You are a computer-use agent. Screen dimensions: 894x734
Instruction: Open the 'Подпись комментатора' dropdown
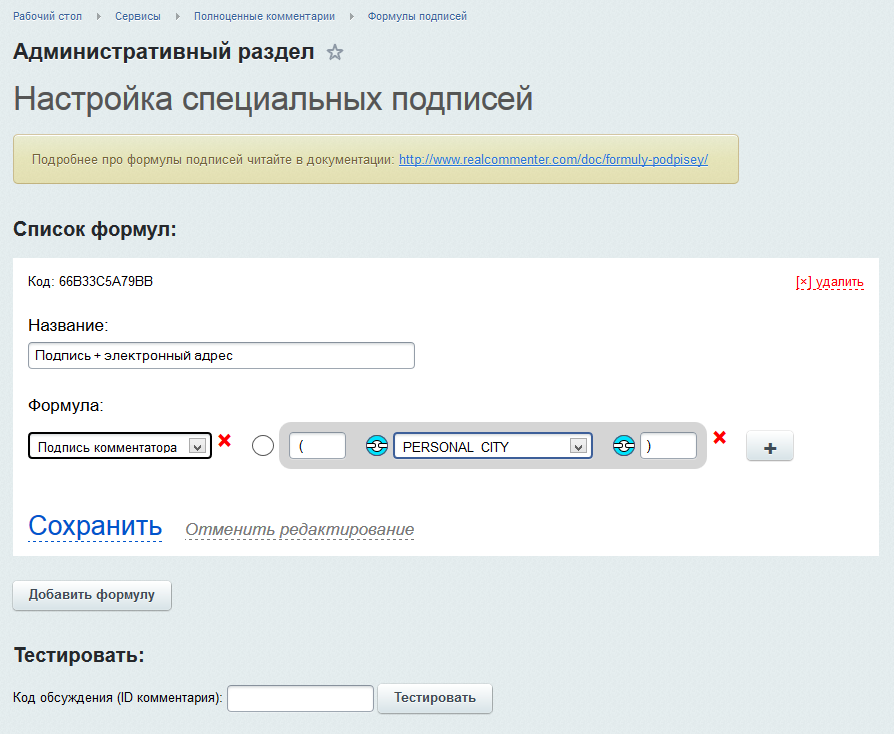[119, 446]
